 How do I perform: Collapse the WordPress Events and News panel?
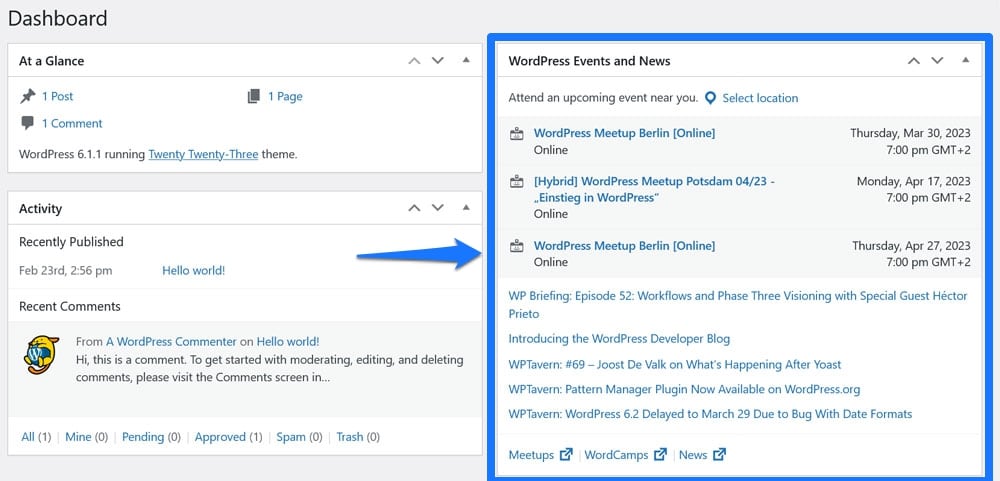(x=965, y=61)
